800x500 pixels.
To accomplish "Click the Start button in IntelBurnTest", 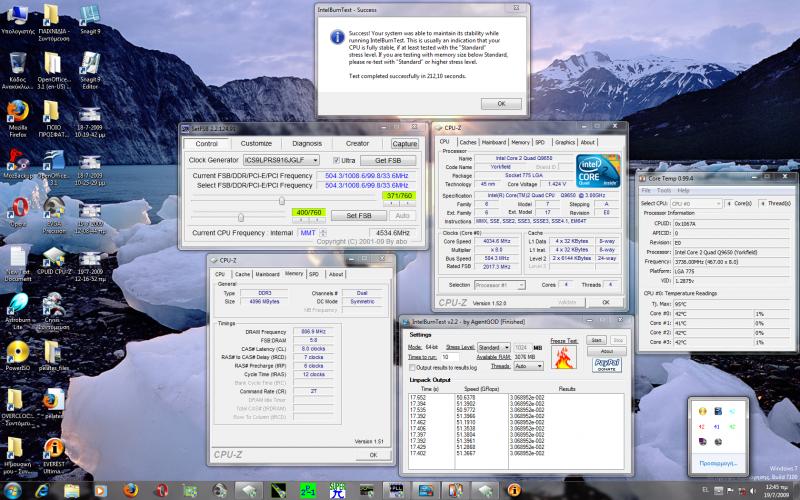I will [x=596, y=340].
